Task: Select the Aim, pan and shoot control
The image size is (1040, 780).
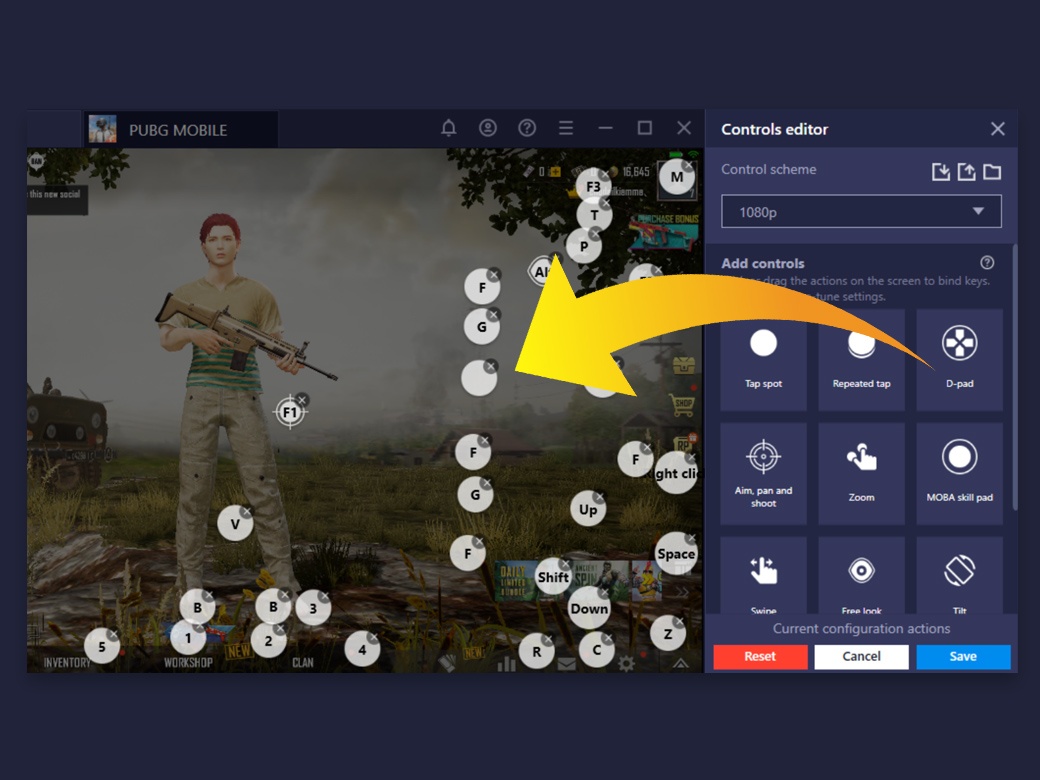Action: pos(763,474)
